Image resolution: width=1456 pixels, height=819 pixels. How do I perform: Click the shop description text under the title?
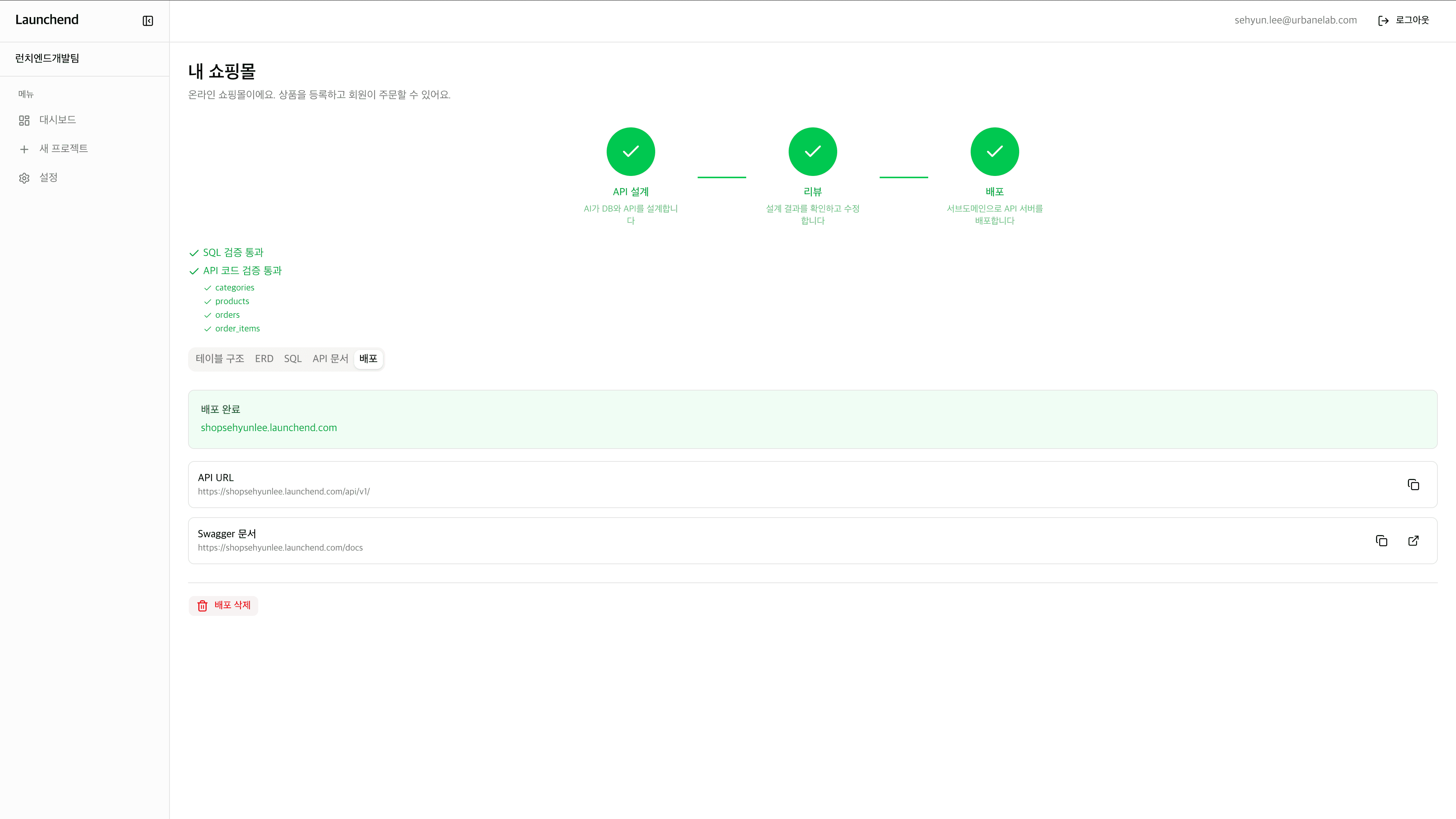coord(319,94)
